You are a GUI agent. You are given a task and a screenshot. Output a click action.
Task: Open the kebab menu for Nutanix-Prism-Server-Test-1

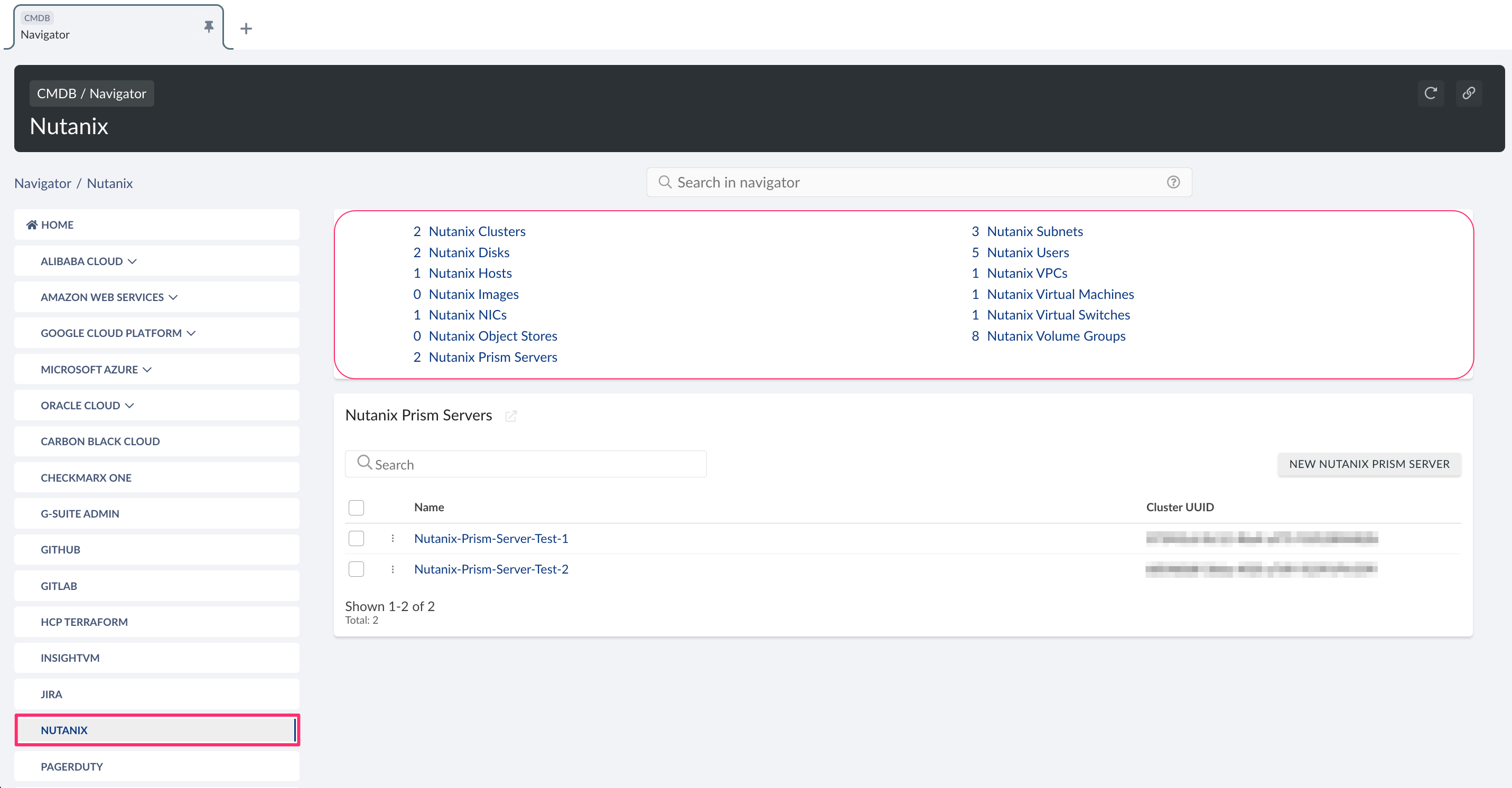[x=392, y=538]
